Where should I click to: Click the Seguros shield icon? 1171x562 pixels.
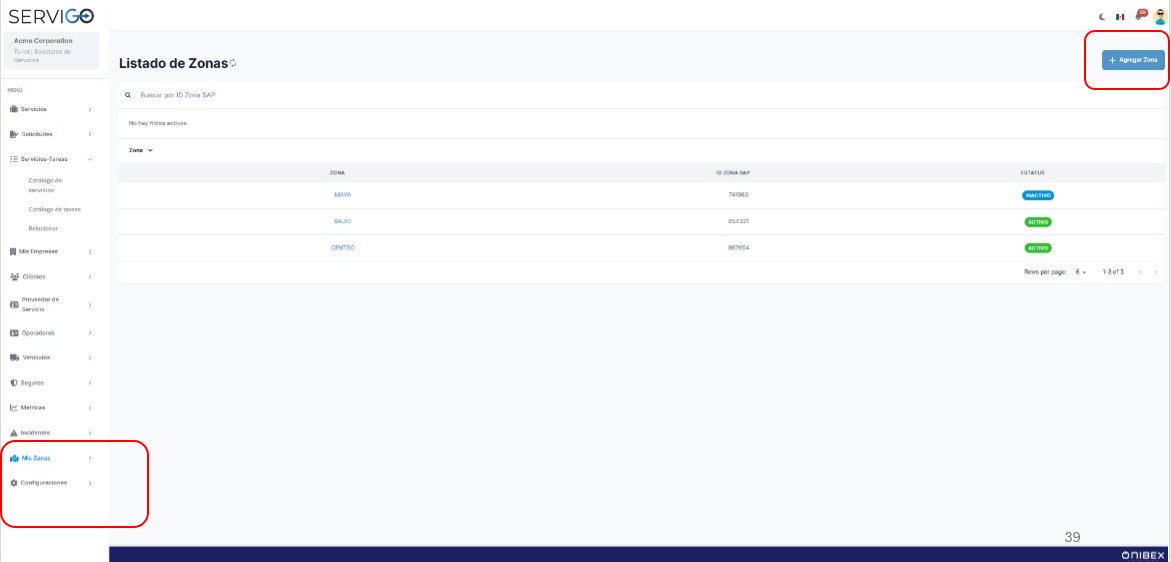pos(13,383)
